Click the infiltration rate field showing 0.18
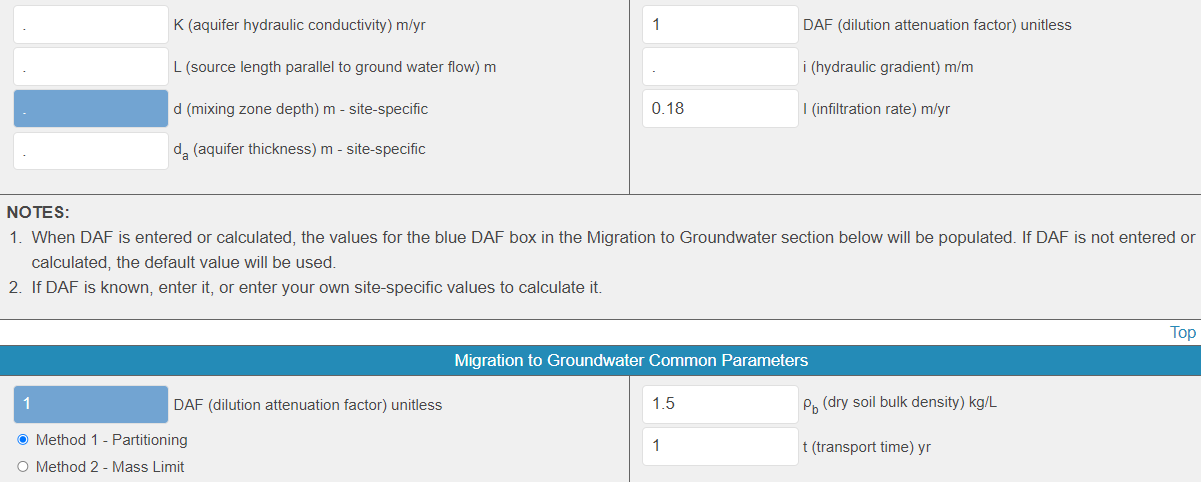1201x482 pixels. pos(720,108)
